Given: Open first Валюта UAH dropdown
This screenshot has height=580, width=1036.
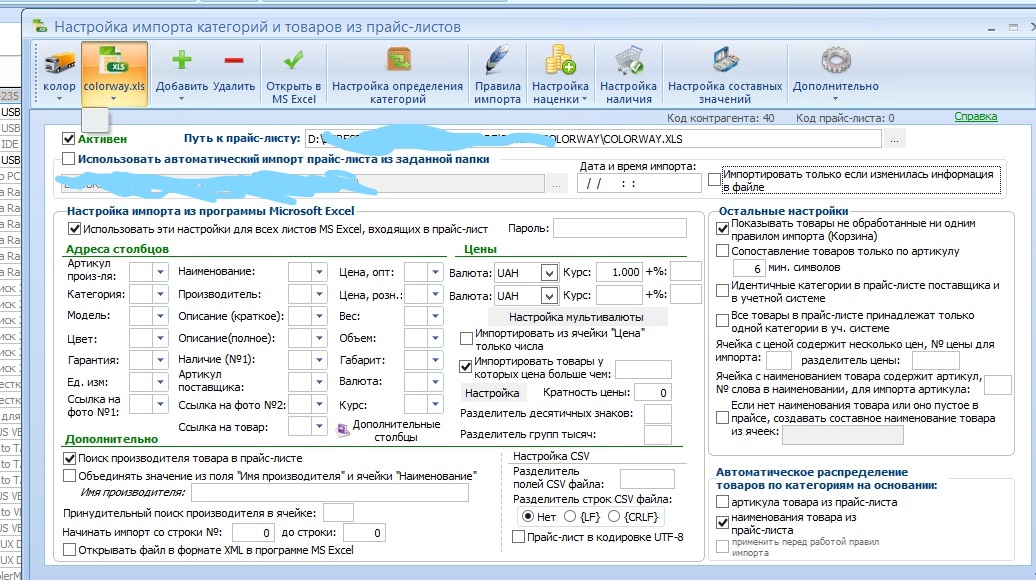Looking at the screenshot, I should [x=549, y=272].
